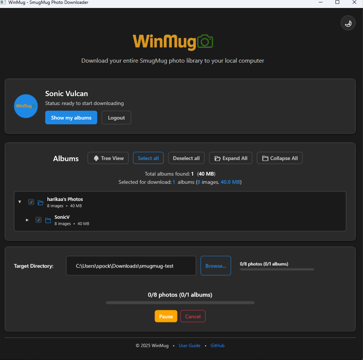The image size is (363, 360).
Task: Click the Target Directory path field
Action: point(131,266)
